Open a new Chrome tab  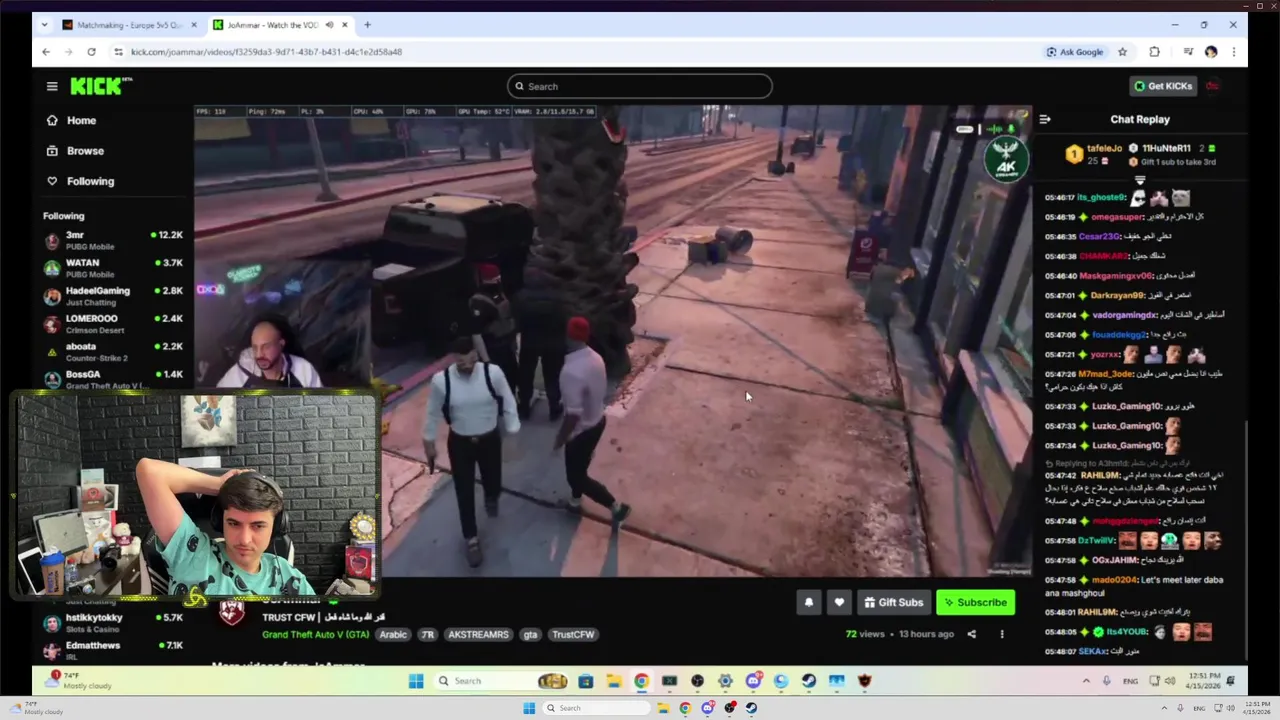(x=367, y=24)
